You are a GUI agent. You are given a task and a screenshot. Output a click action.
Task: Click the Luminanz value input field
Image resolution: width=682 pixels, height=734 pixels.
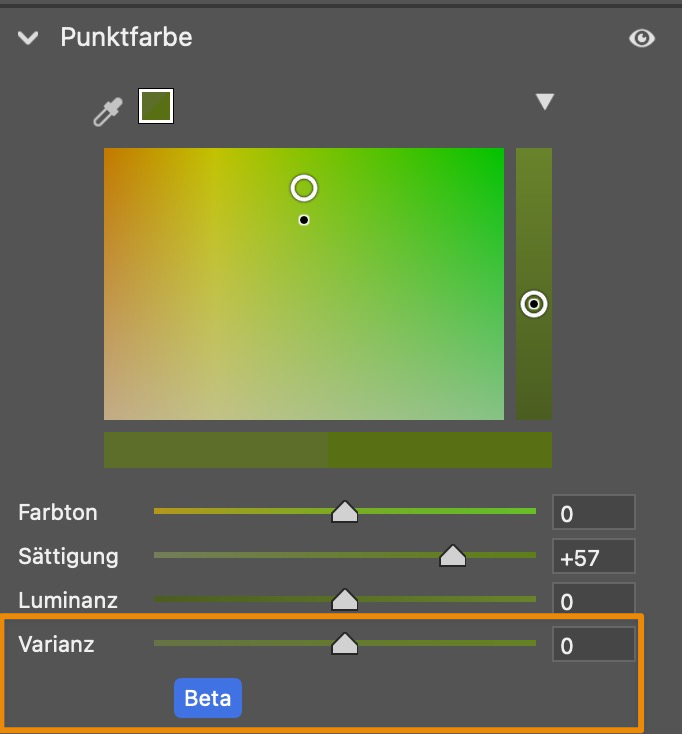[x=593, y=601]
